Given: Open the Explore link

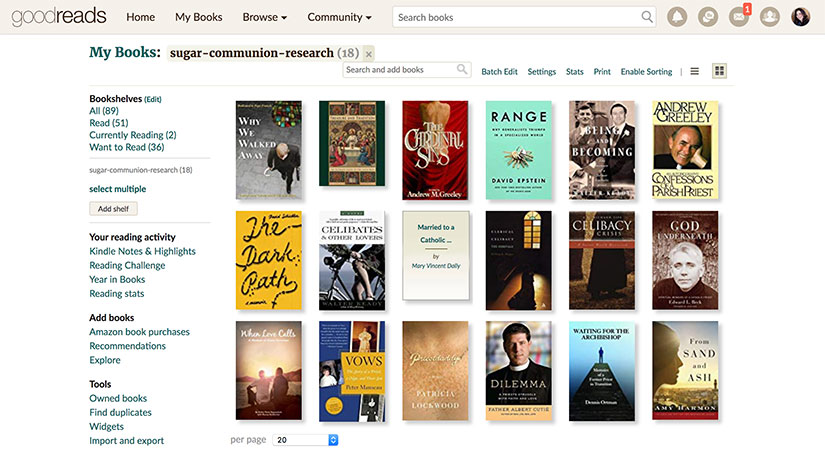Looking at the screenshot, I should pos(105,360).
